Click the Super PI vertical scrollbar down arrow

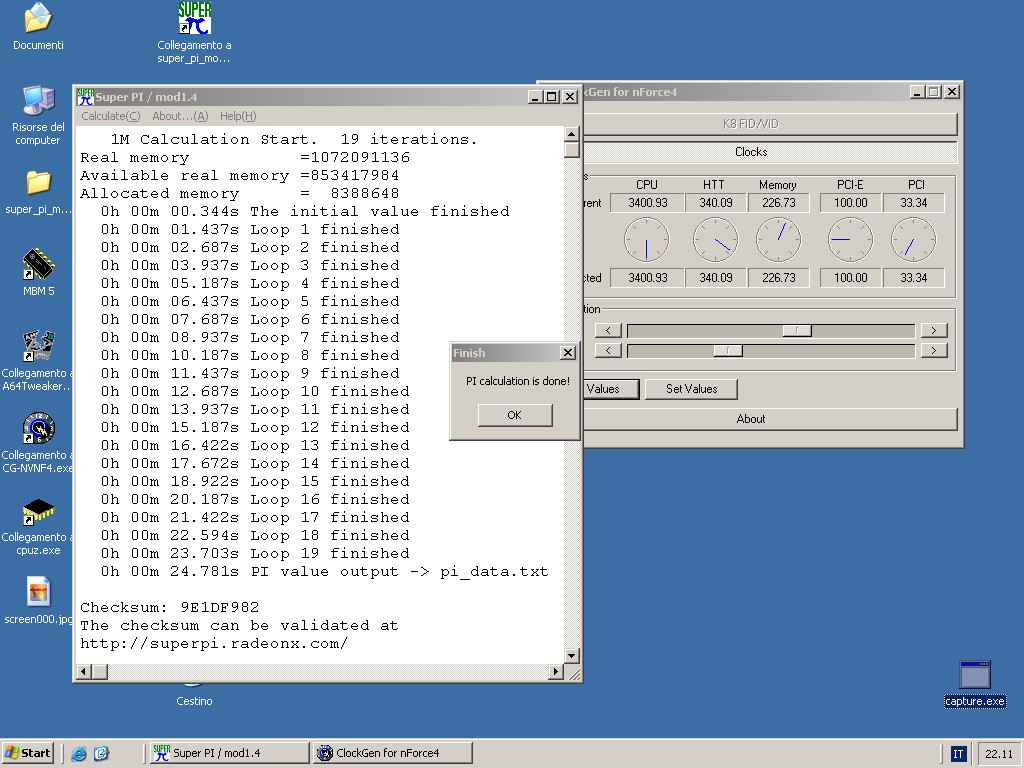tap(571, 655)
